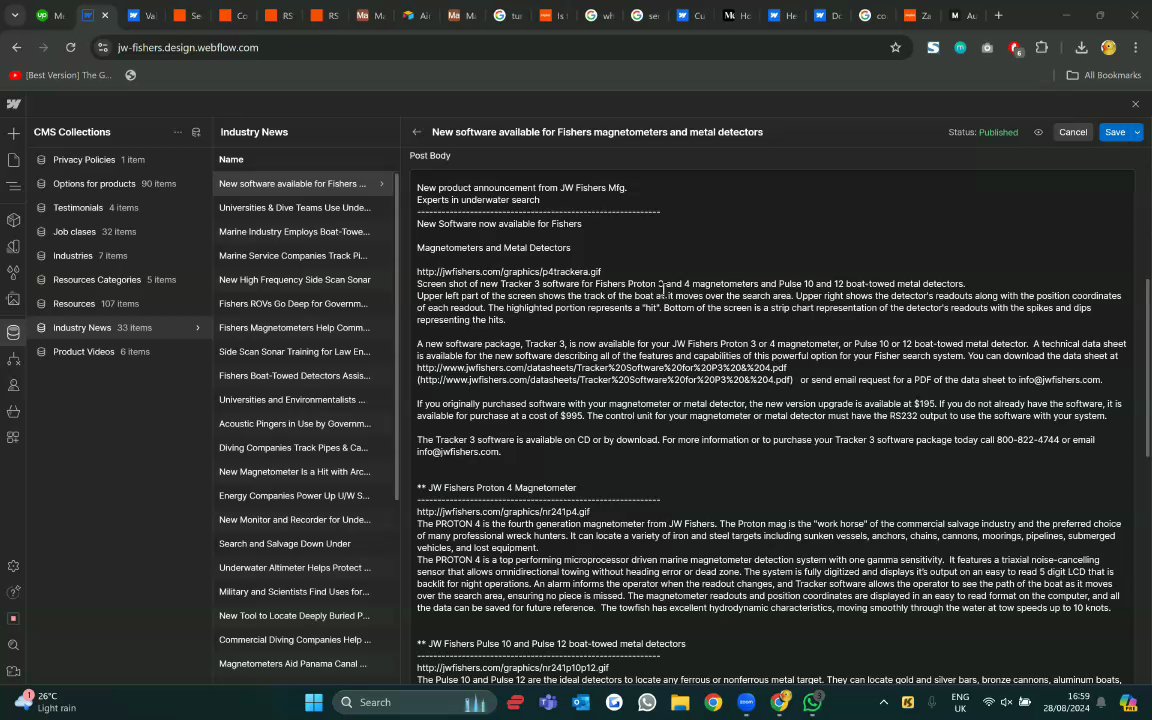Open the Apps panel

tap(13, 438)
